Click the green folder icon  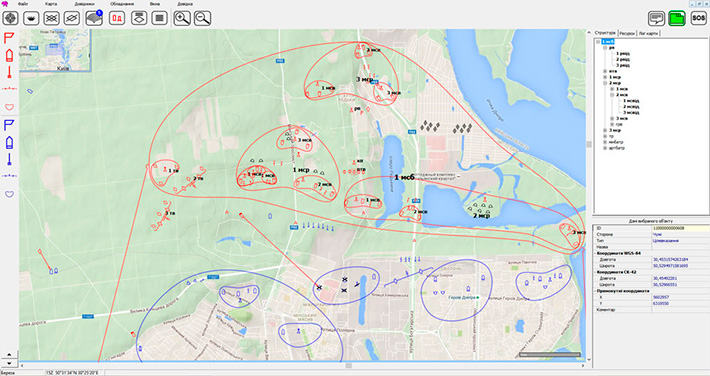tap(676, 18)
